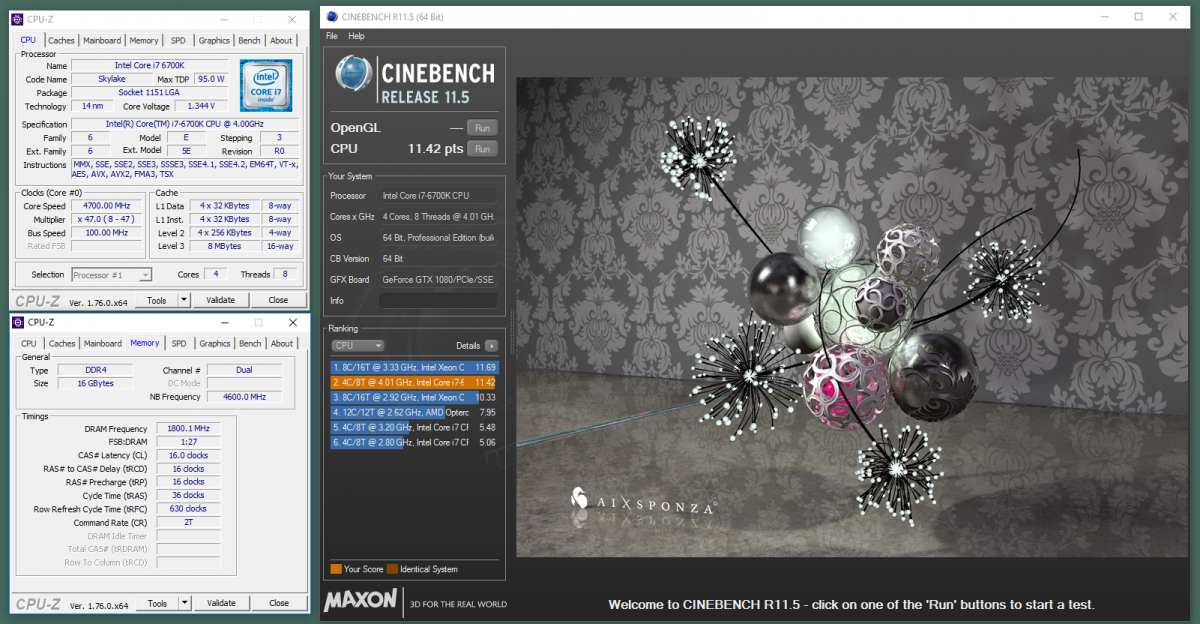This screenshot has height=624, width=1200.
Task: Select ranking row 5 4C/8T 3.20 GHz
Action: [414, 427]
